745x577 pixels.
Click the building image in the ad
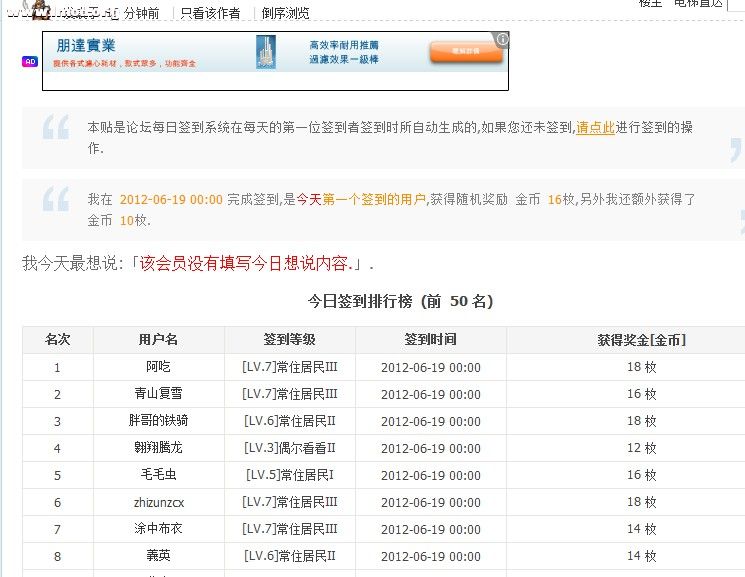tap(266, 52)
